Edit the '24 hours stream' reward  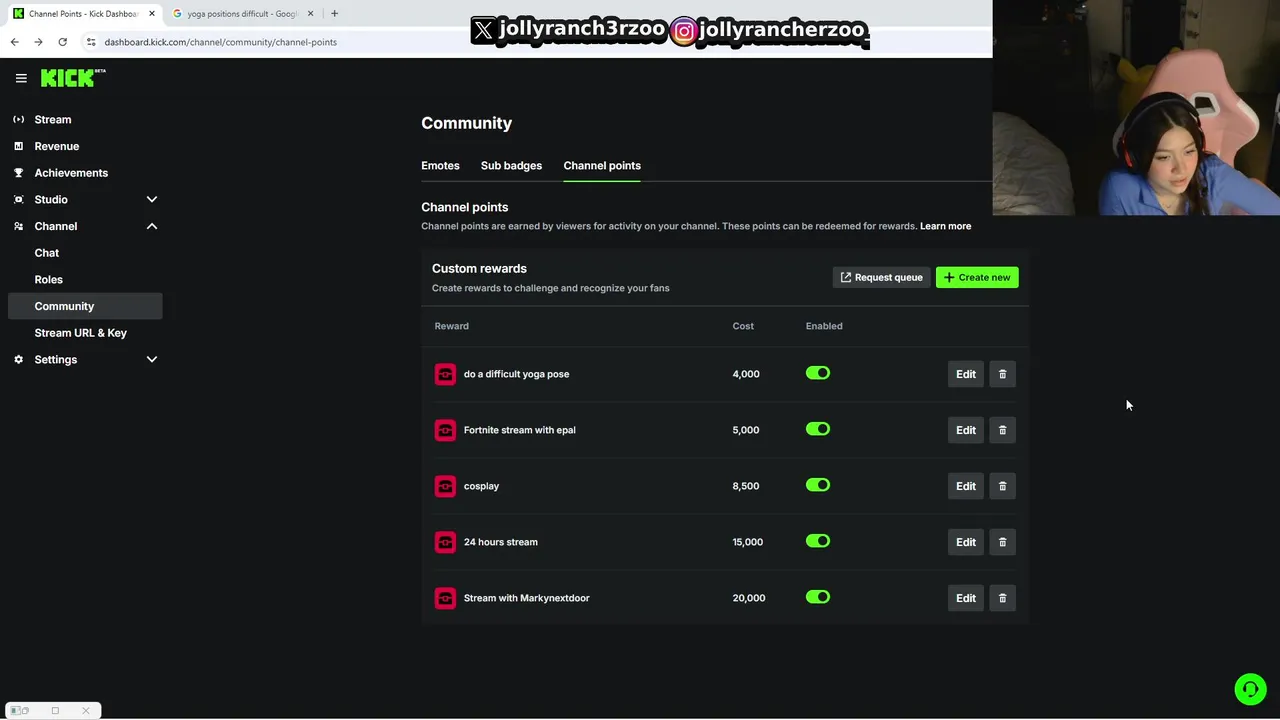966,542
